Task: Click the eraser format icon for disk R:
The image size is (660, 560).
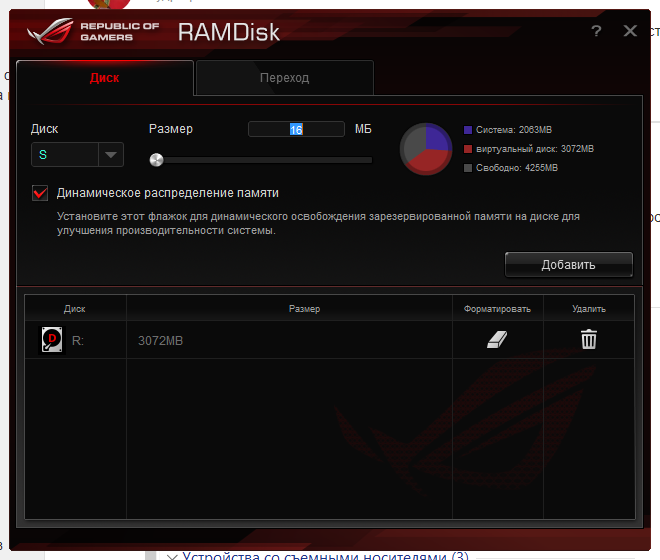Action: tap(497, 339)
